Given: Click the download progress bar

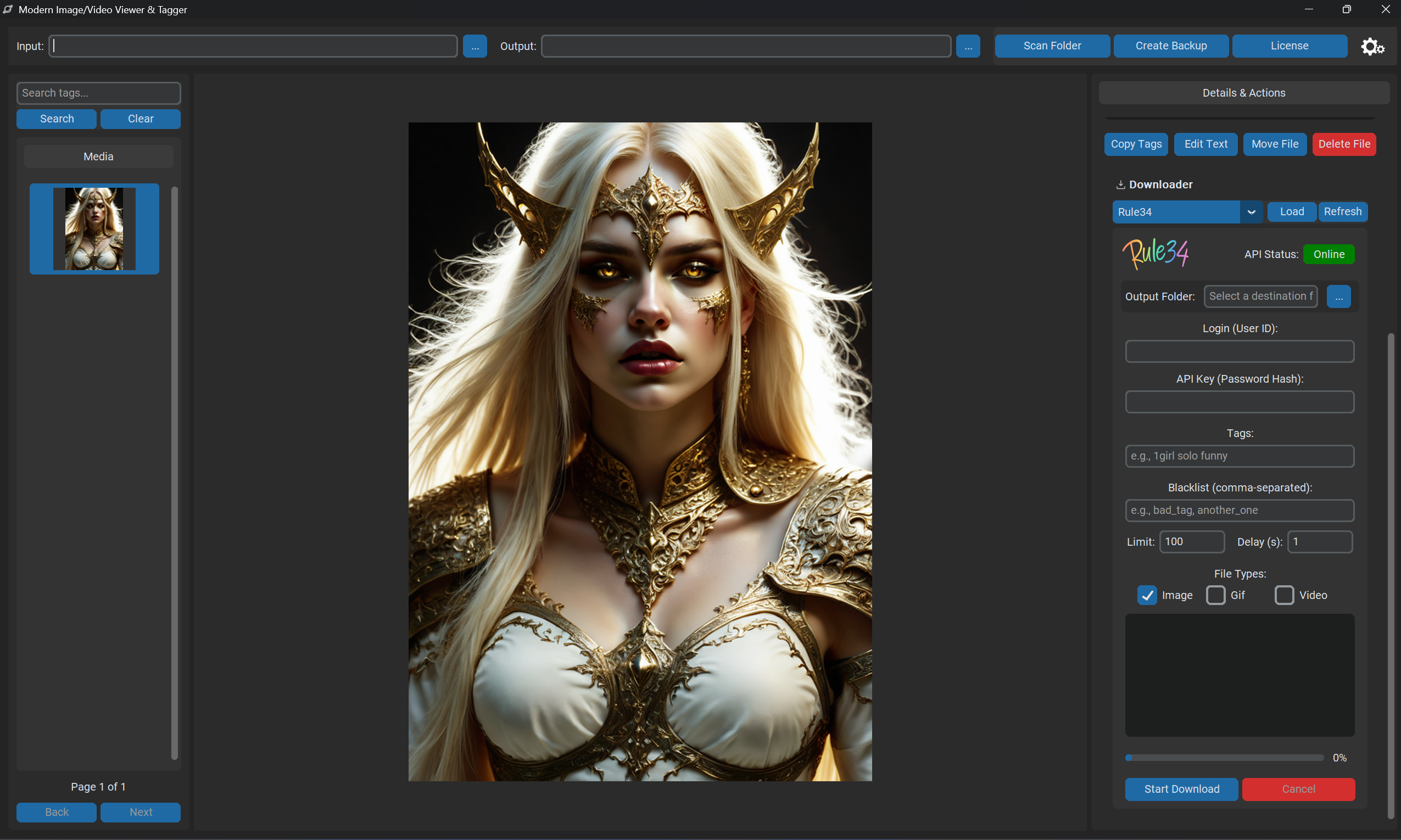Looking at the screenshot, I should 1224,757.
